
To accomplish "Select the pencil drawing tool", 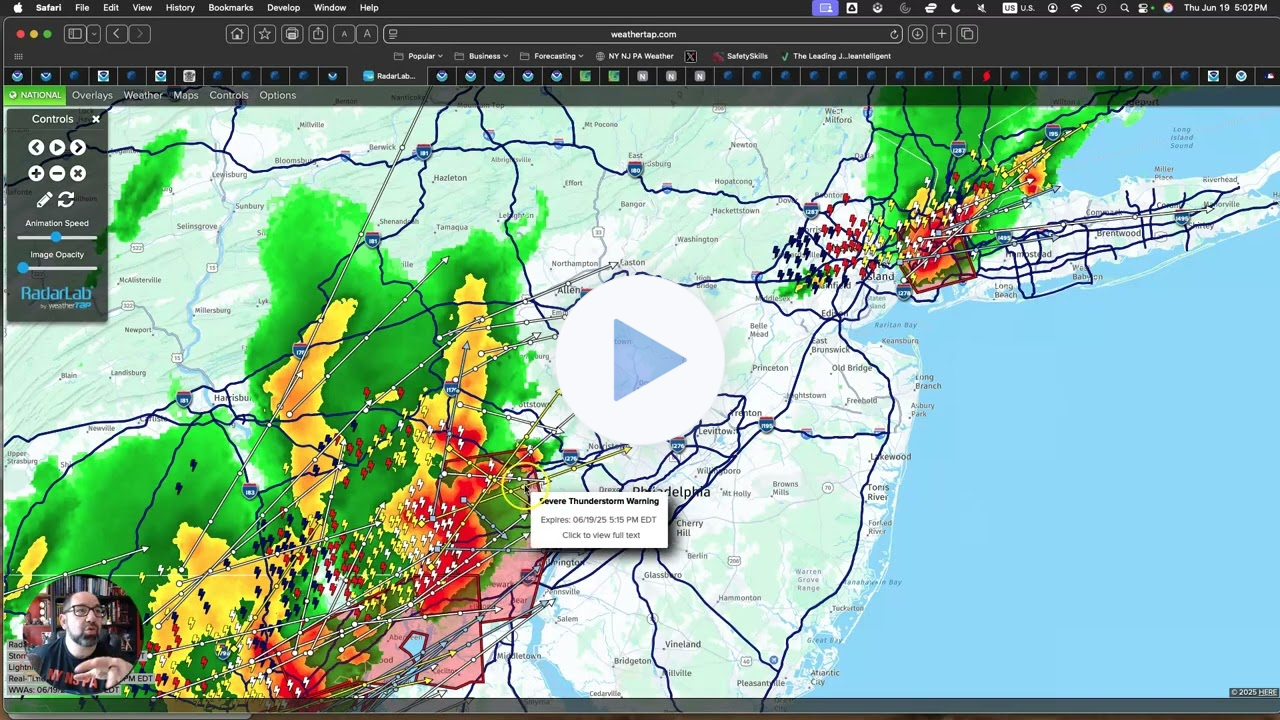I will [x=44, y=200].
